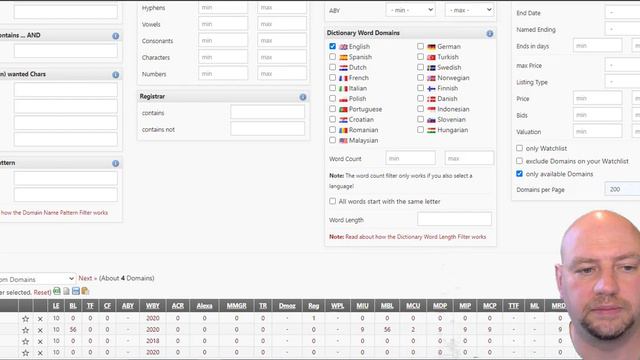
Task: Click the gray document export icon
Action: [x=66, y=291]
